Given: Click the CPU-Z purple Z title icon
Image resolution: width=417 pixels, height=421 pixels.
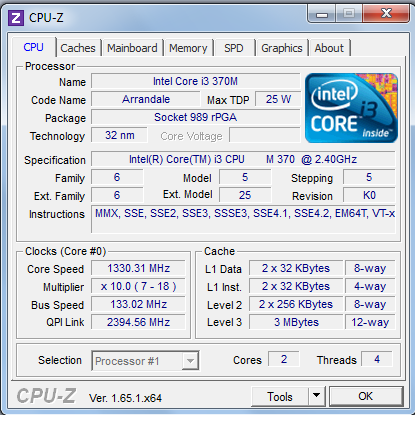Looking at the screenshot, I should point(16,18).
